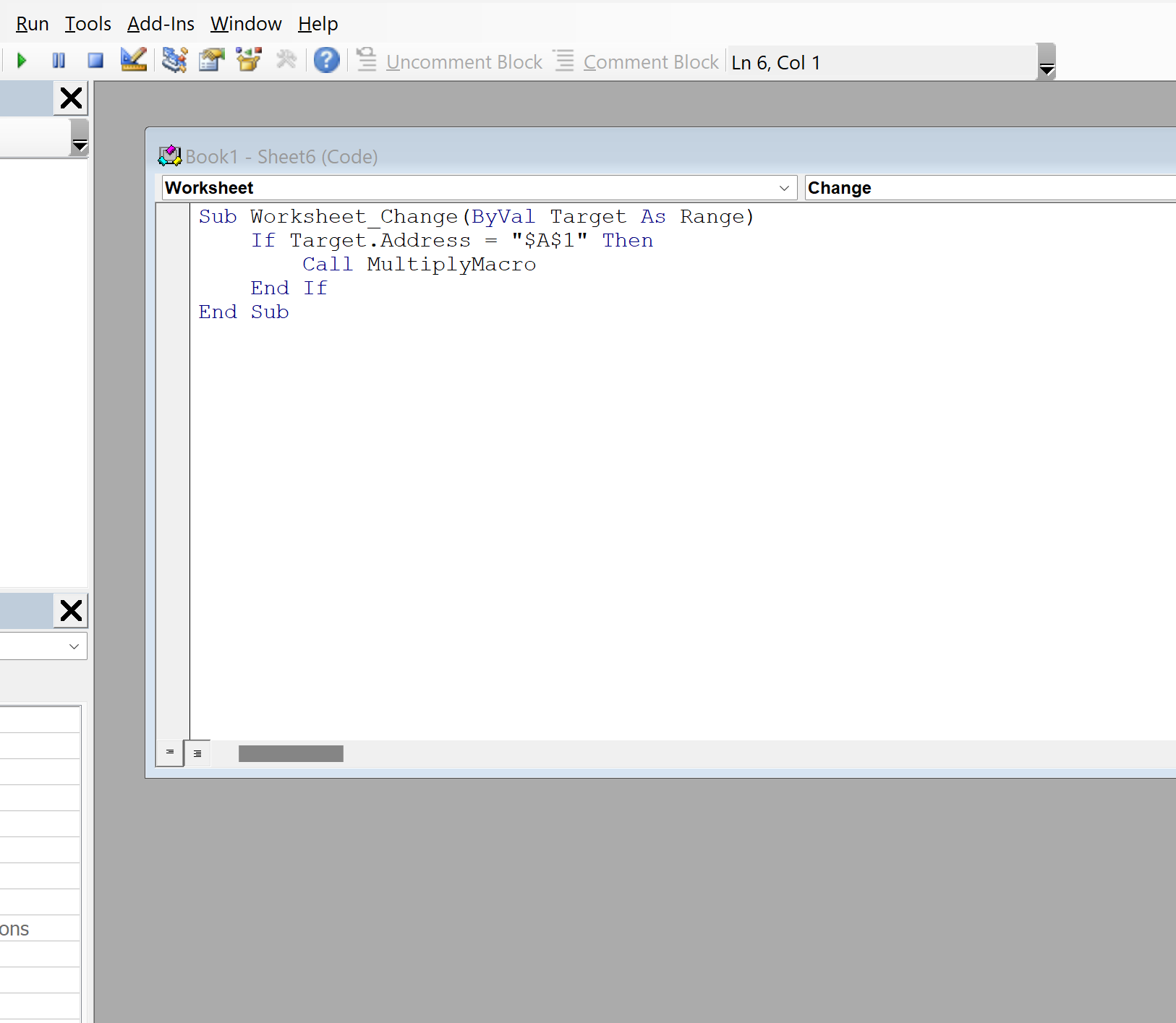Viewport: 1176px width, 1023px height.
Task: Run the current Sub procedure
Action: click(21, 61)
